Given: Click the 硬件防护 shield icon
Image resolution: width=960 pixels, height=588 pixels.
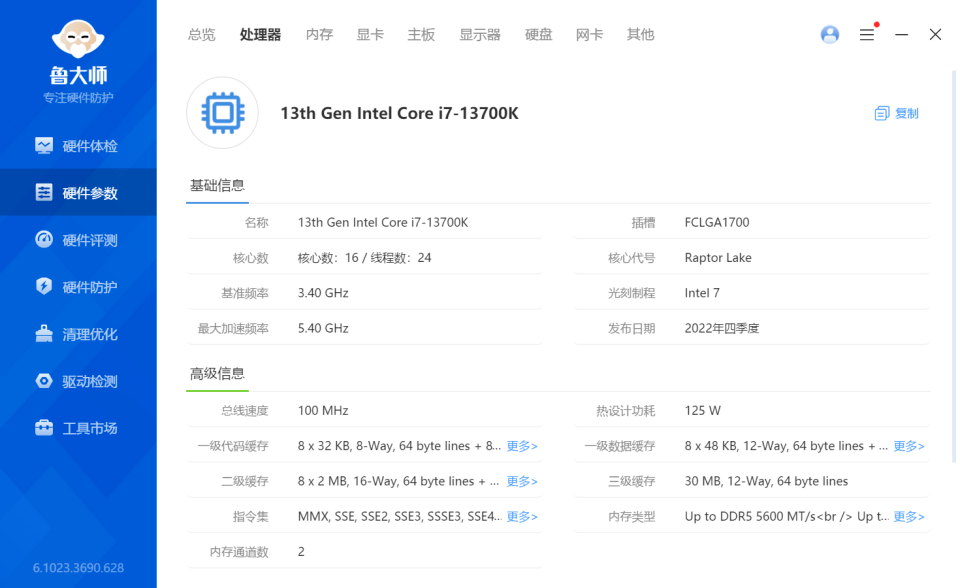Looking at the screenshot, I should coord(44,287).
